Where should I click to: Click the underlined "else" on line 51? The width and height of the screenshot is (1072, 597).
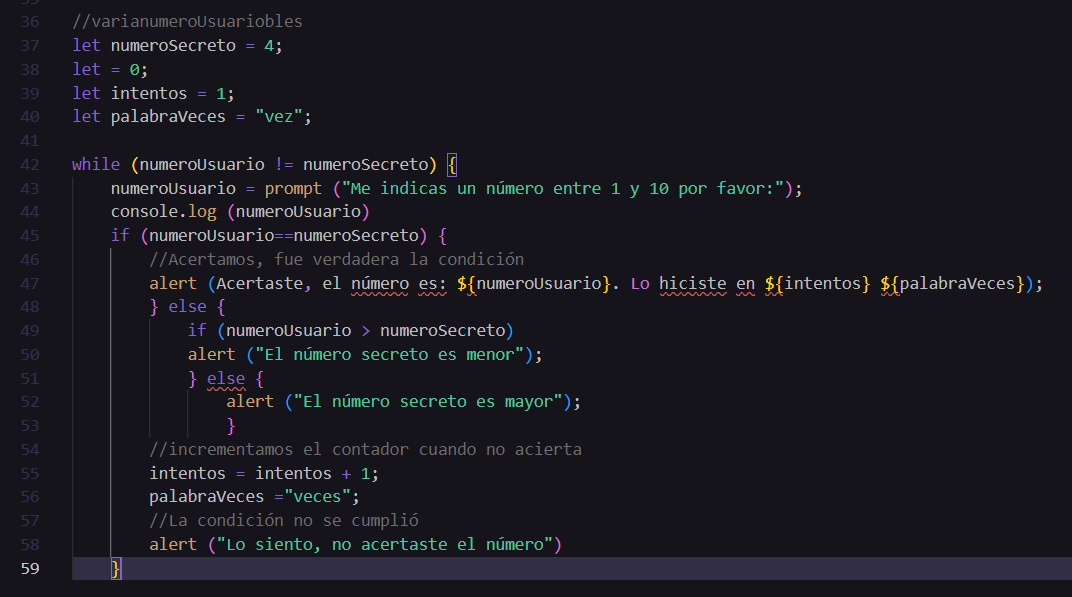coord(226,379)
